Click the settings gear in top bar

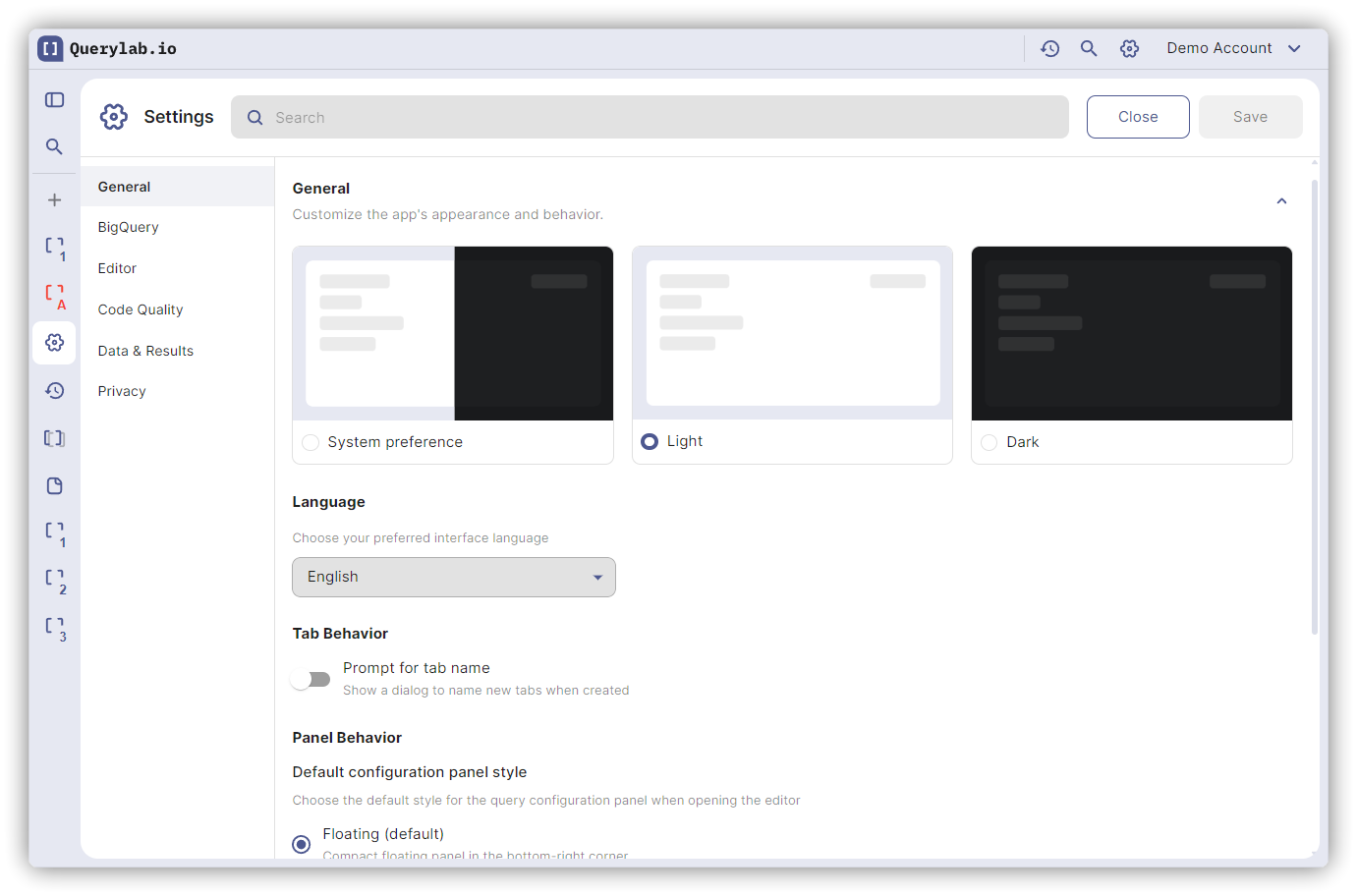tap(1129, 48)
